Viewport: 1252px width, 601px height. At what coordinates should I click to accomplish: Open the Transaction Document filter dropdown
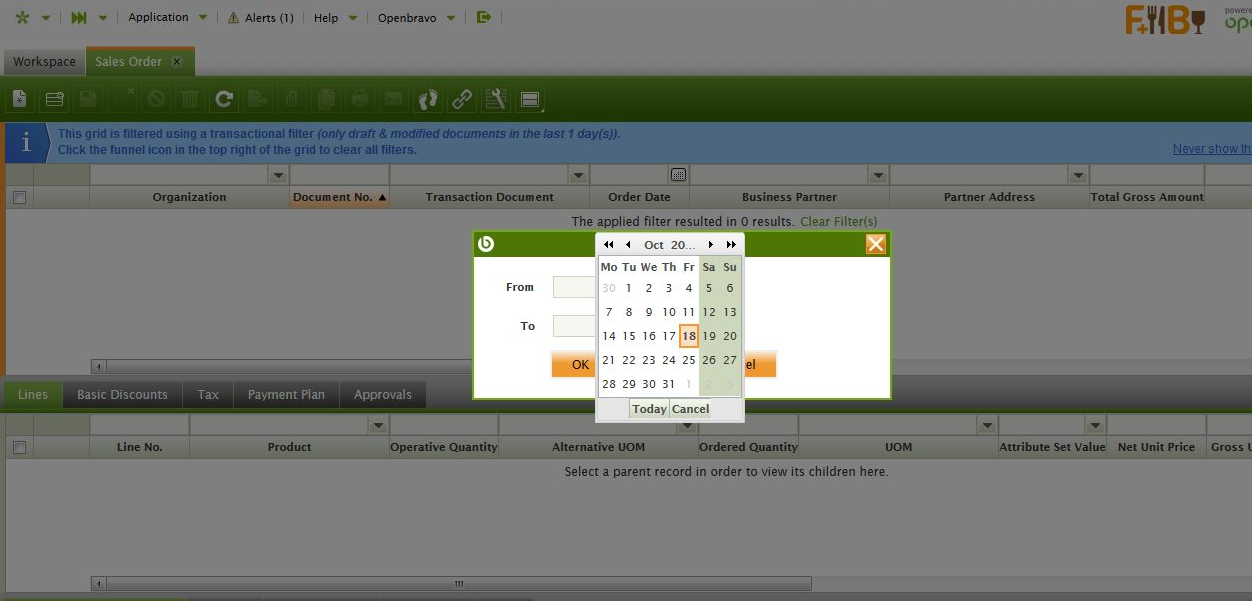[578, 175]
